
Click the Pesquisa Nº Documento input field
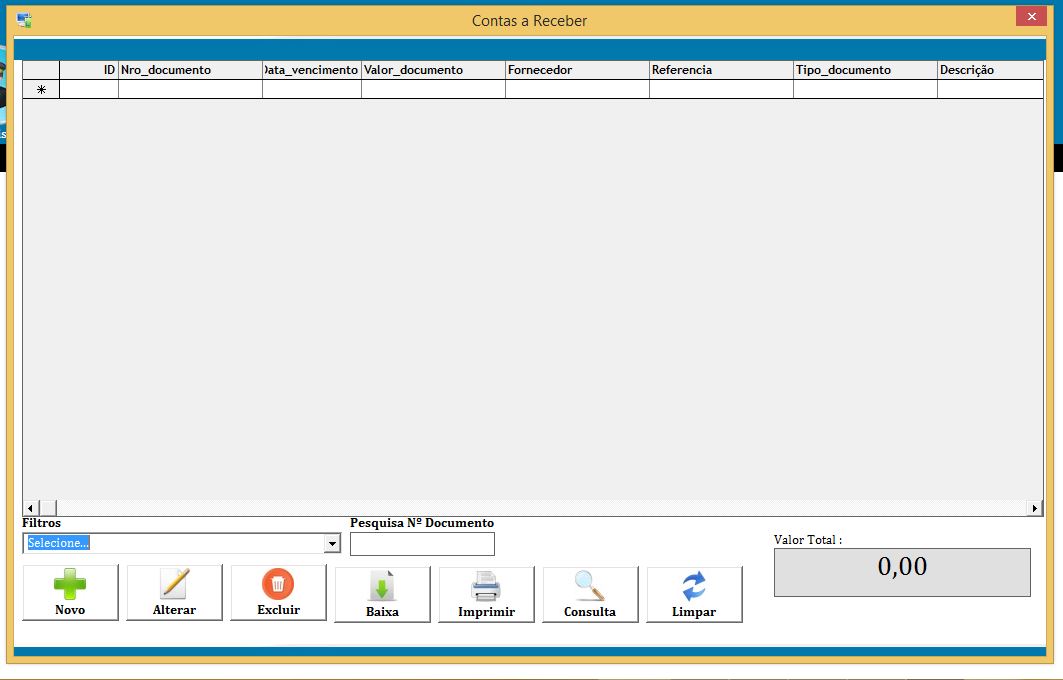pyautogui.click(x=422, y=544)
